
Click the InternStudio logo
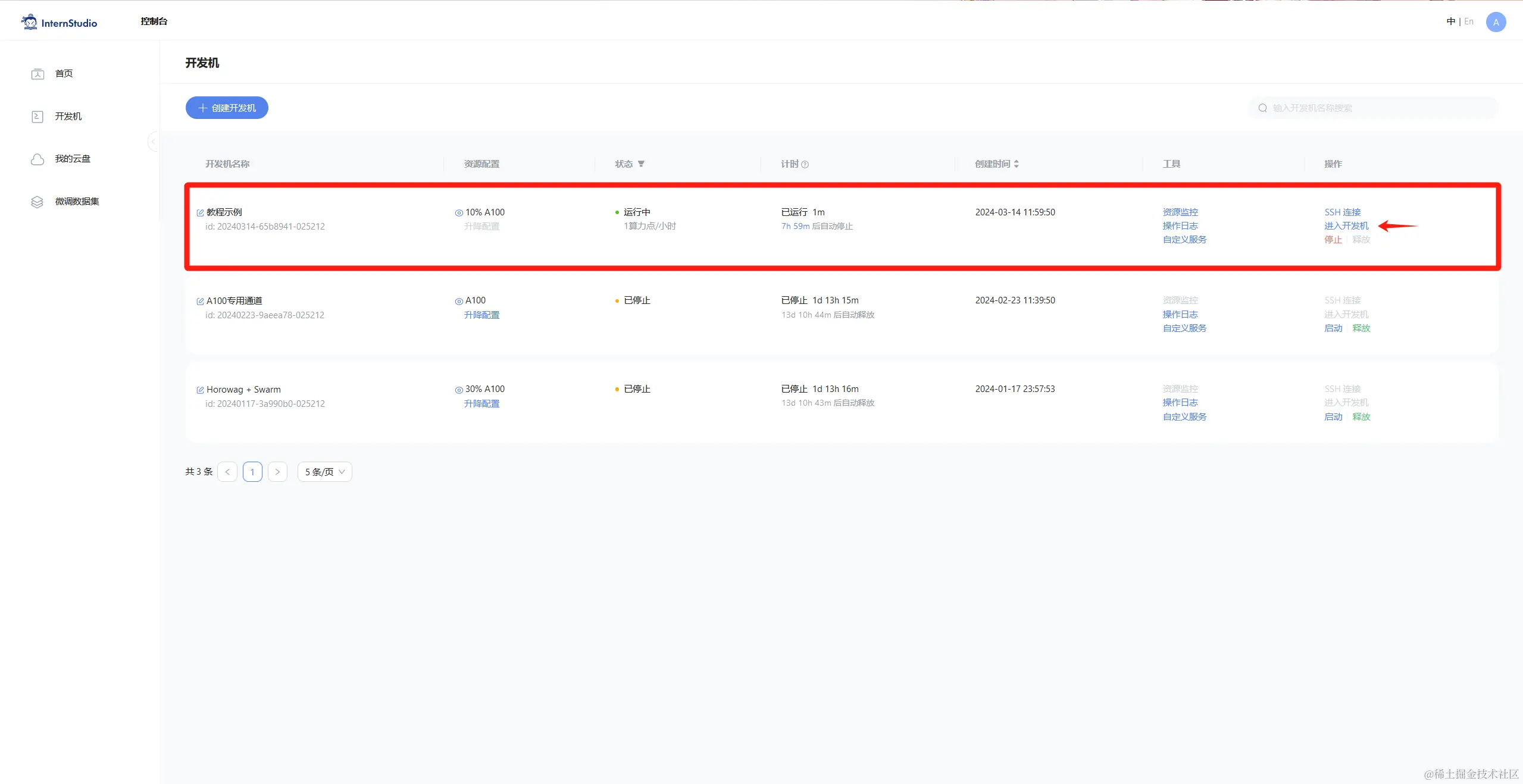(59, 23)
